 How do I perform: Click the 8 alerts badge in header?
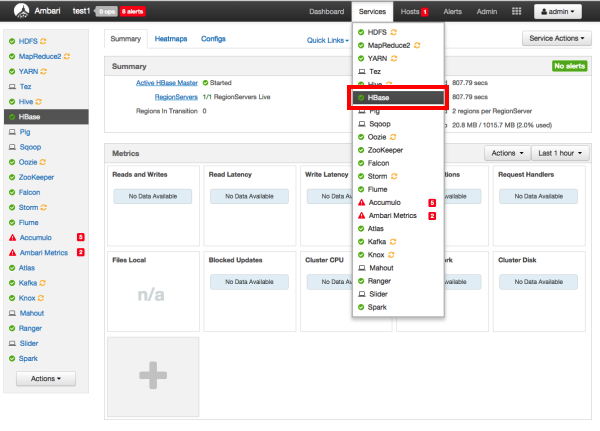tap(132, 11)
